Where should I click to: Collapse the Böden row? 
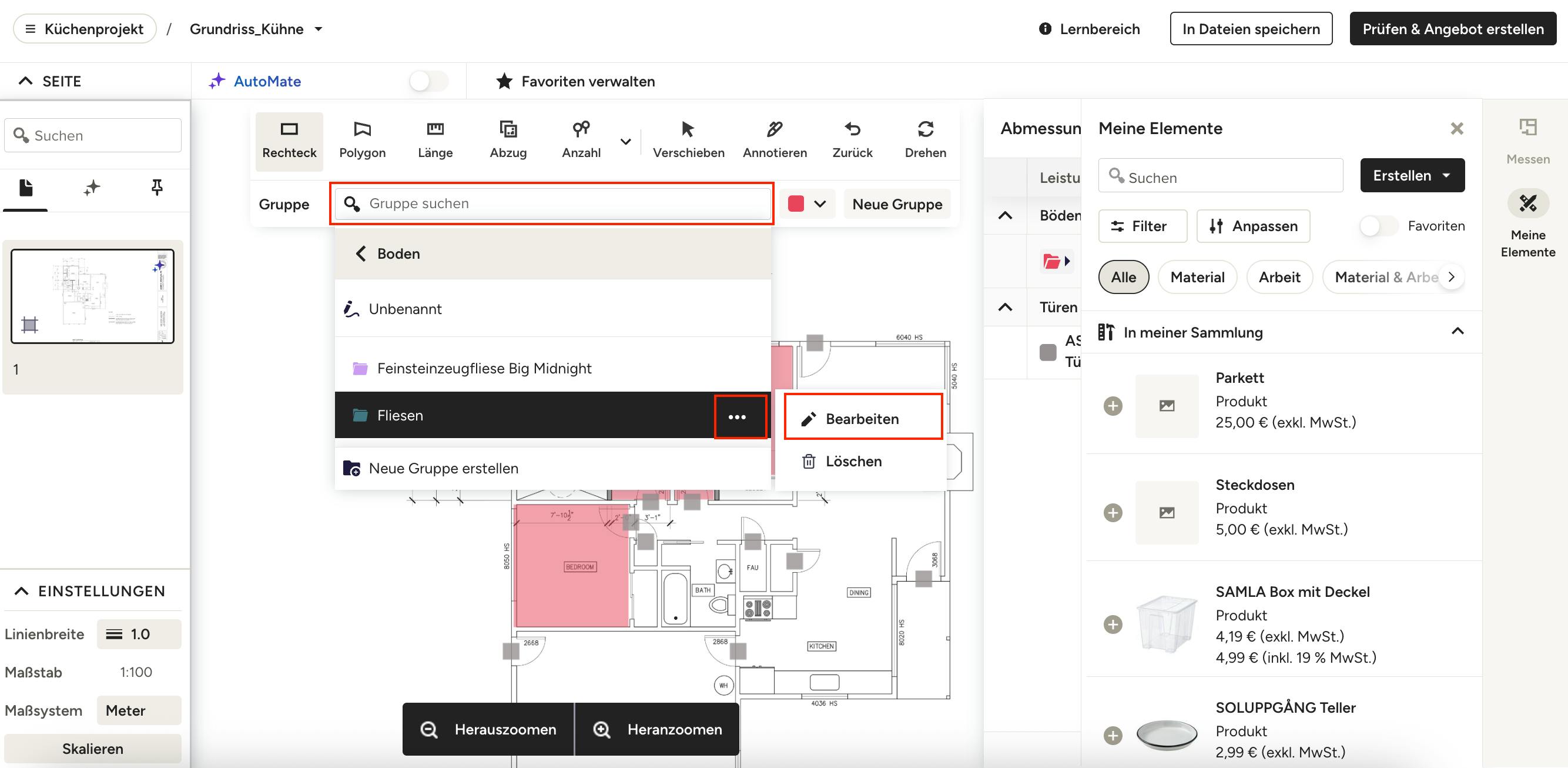(x=1005, y=216)
